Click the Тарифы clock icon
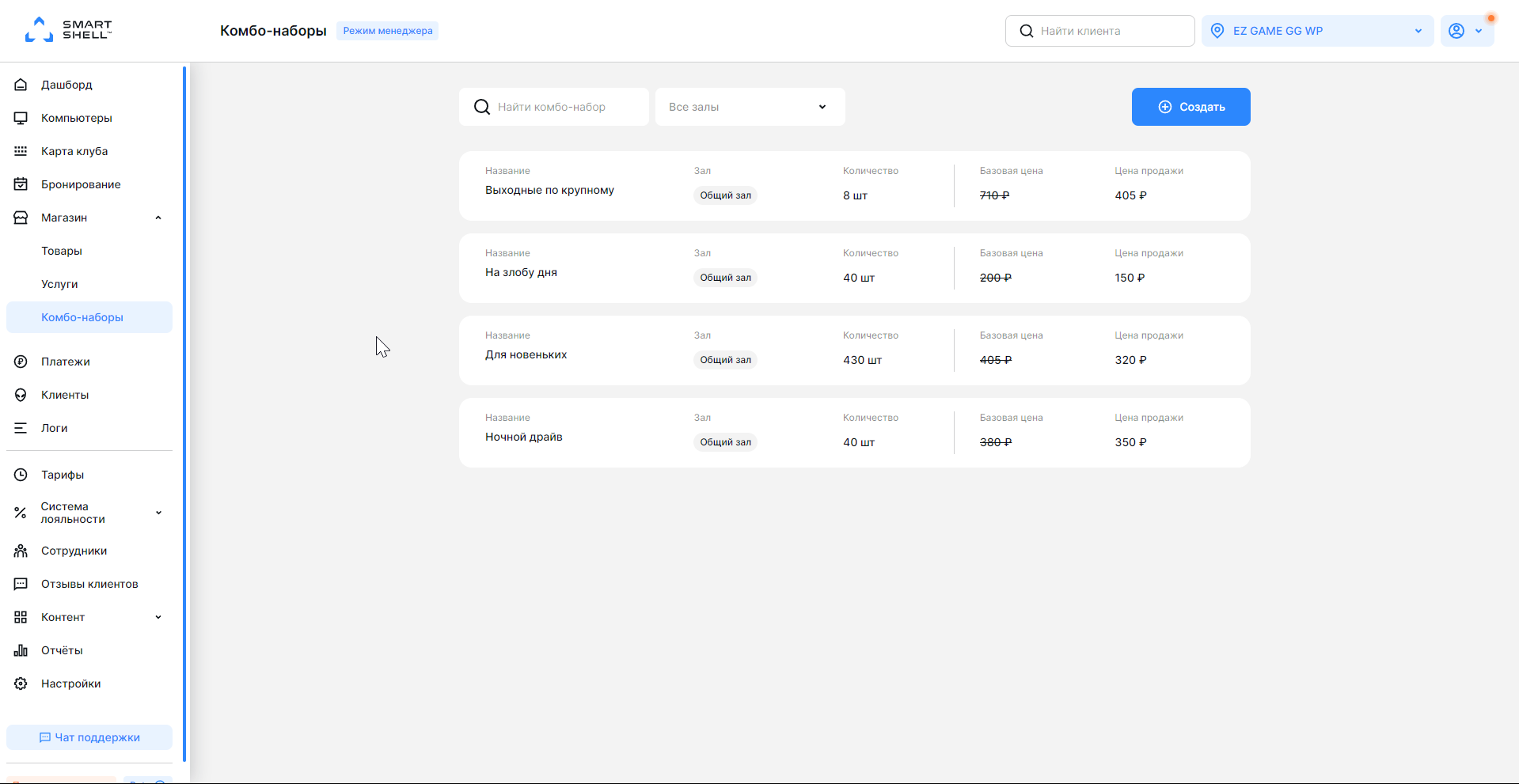 click(x=21, y=475)
